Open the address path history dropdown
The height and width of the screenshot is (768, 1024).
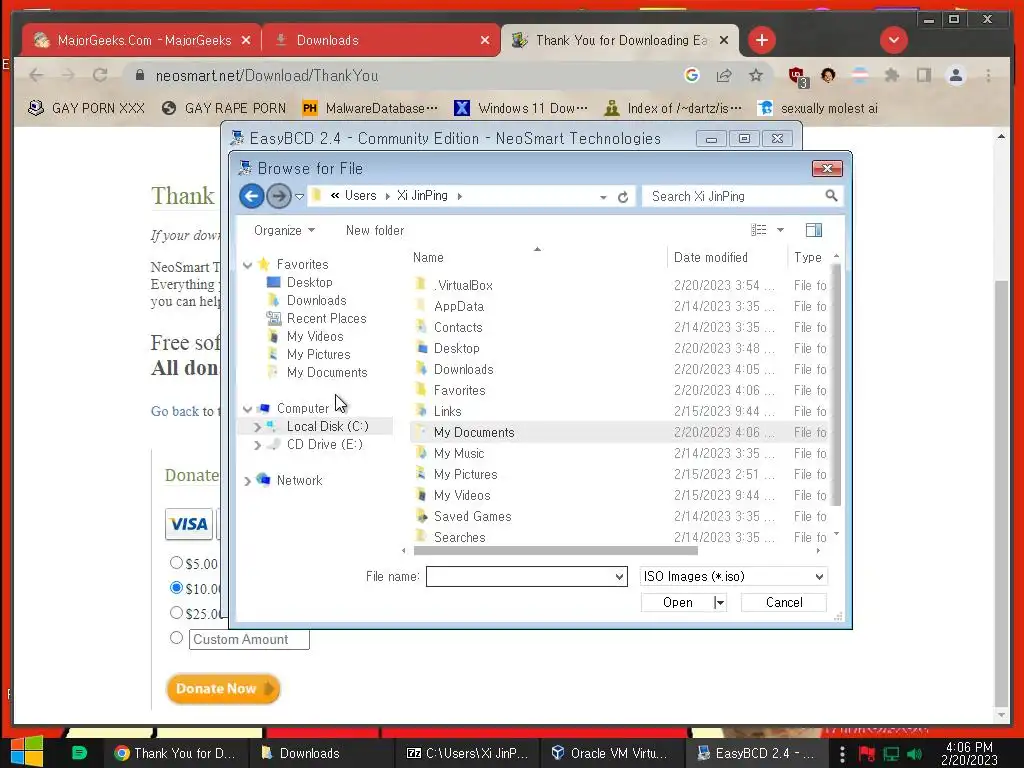(603, 197)
